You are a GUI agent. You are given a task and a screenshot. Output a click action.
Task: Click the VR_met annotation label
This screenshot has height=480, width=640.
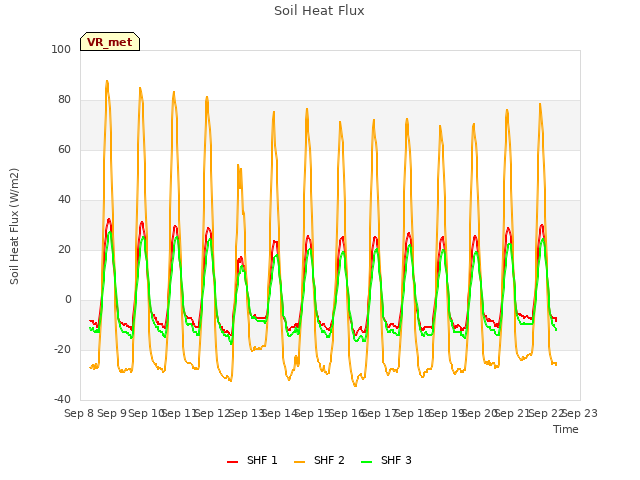tap(110, 42)
